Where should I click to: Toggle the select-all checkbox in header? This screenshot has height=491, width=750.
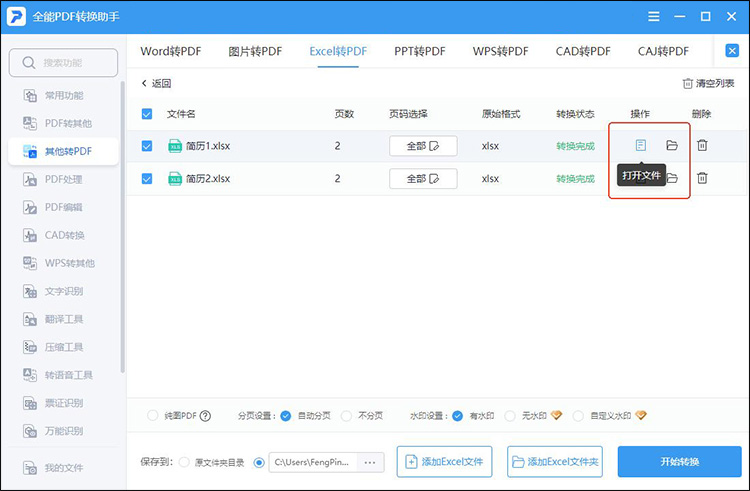tap(147, 114)
